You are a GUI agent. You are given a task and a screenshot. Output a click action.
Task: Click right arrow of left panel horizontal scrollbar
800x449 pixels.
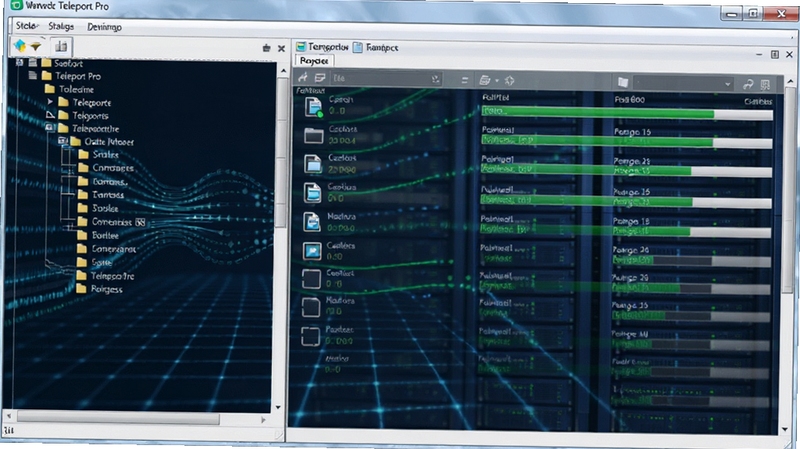pyautogui.click(x=263, y=420)
